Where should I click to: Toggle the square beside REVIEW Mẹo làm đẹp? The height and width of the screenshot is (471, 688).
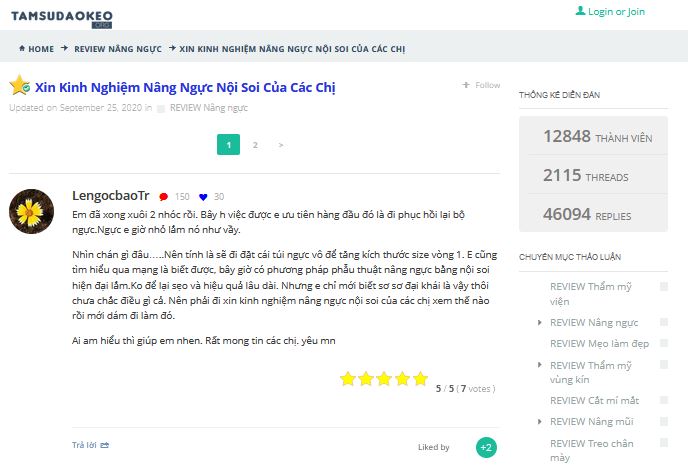tap(664, 343)
